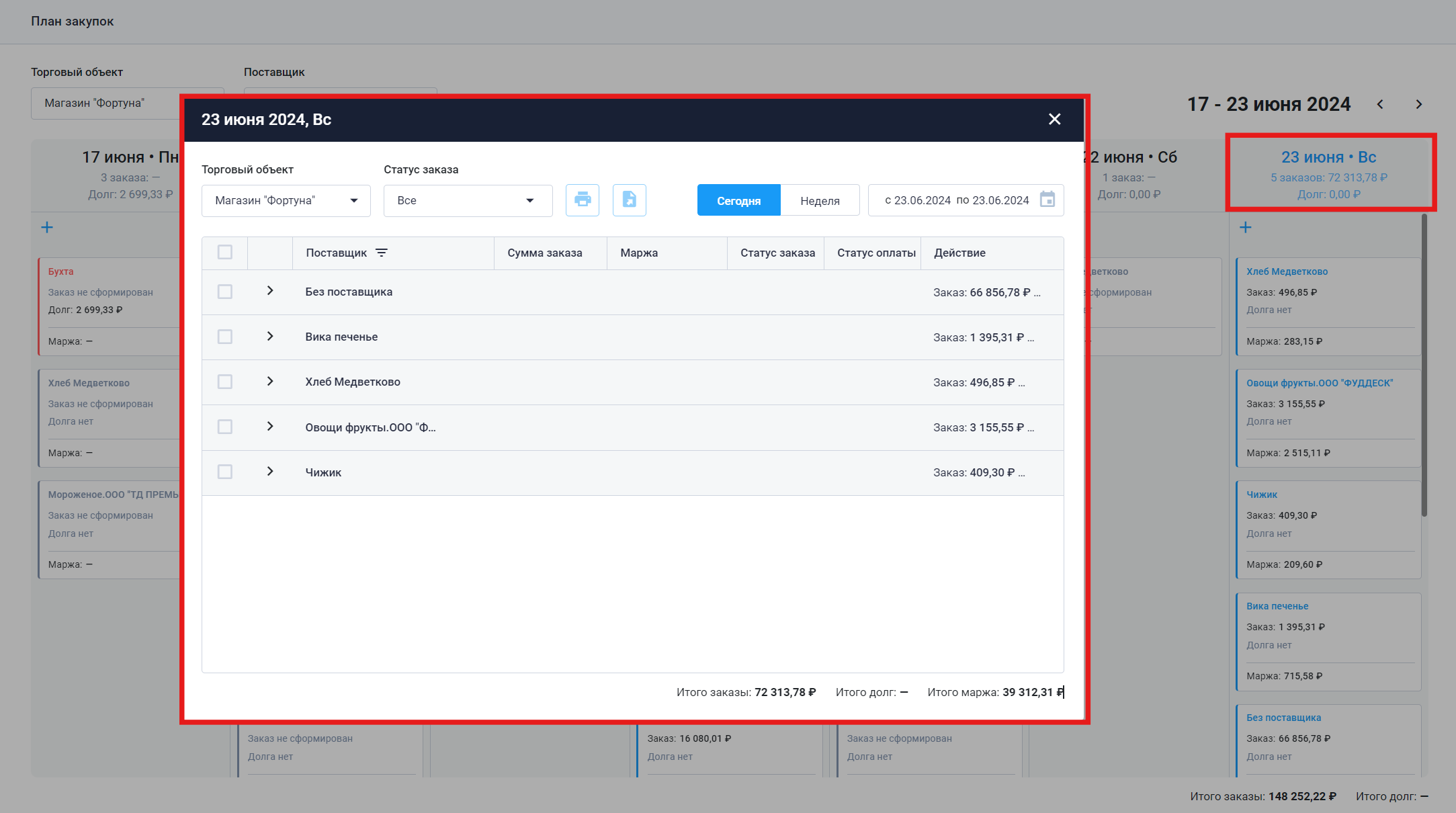Open the calendar icon in the date range field
Image resolution: width=1456 pixels, height=813 pixels.
(1047, 200)
